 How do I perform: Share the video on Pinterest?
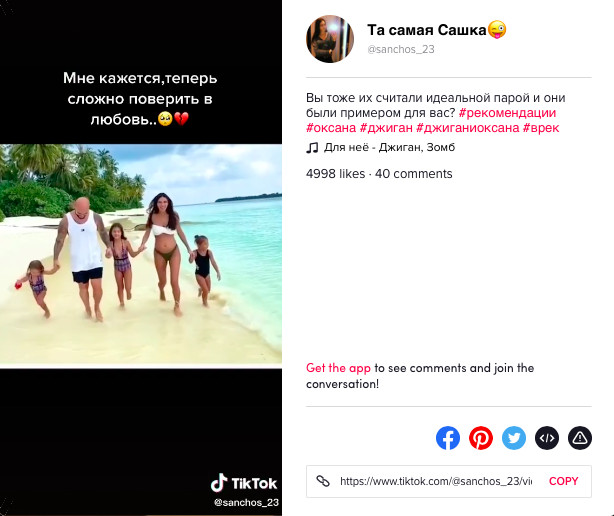coord(481,438)
